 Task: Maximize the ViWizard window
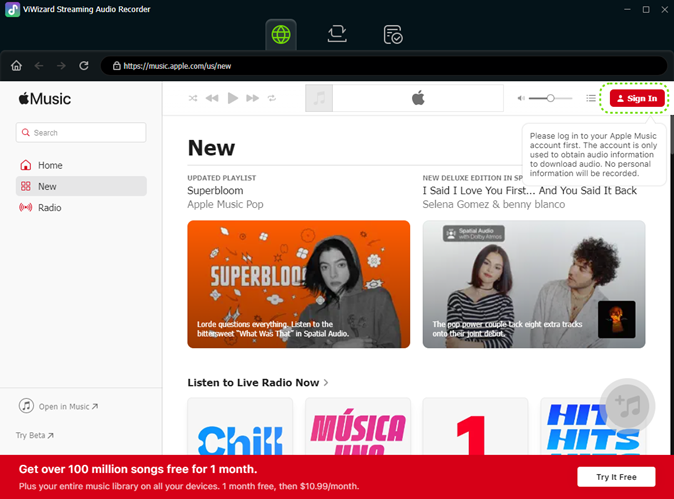pyautogui.click(x=646, y=9)
